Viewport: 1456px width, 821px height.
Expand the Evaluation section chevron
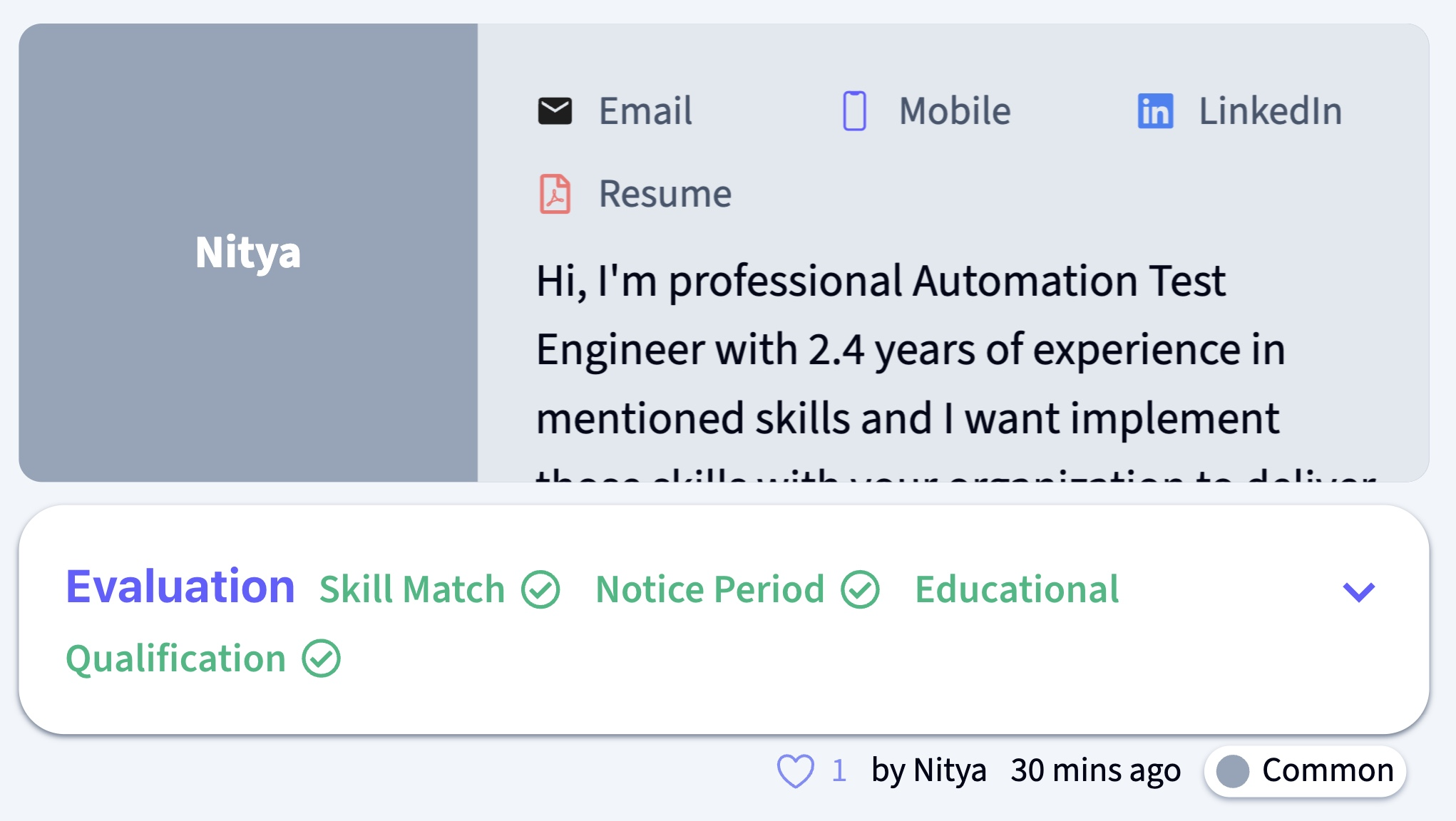1358,592
